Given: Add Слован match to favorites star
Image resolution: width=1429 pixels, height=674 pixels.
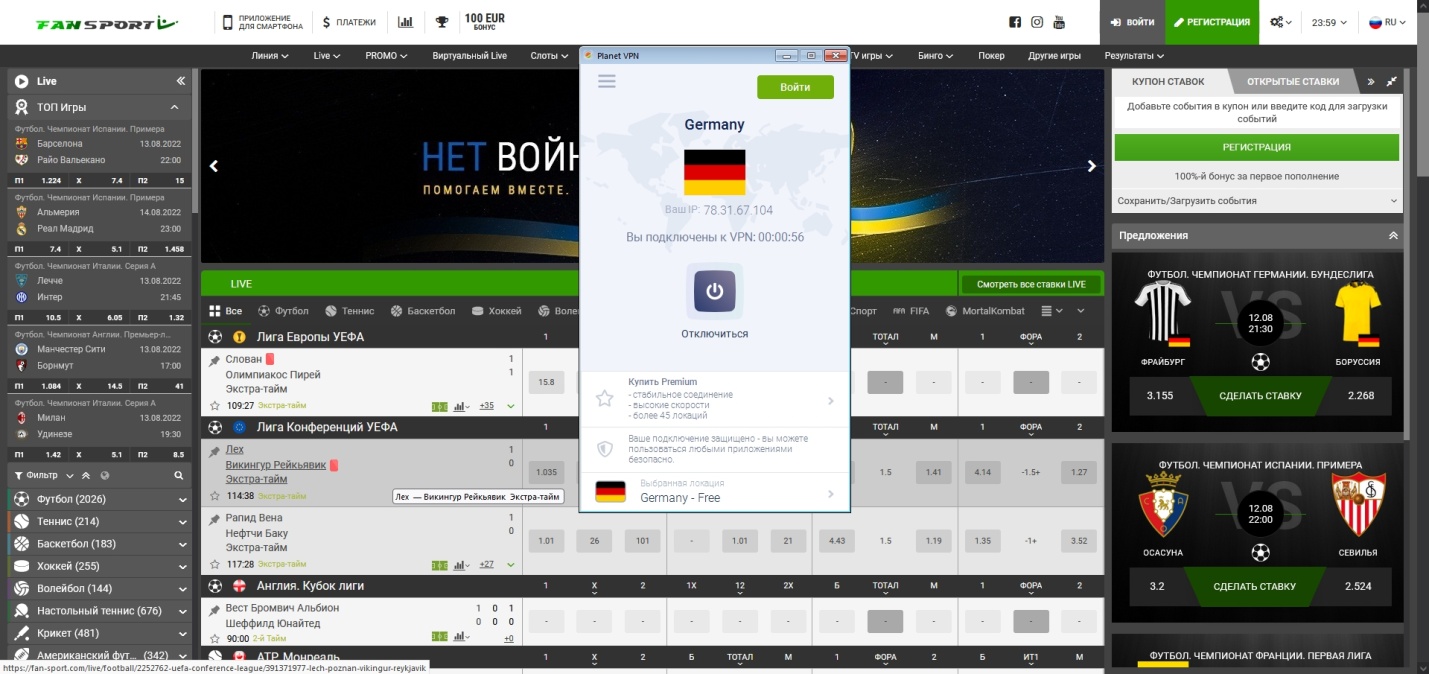Looking at the screenshot, I should (214, 406).
